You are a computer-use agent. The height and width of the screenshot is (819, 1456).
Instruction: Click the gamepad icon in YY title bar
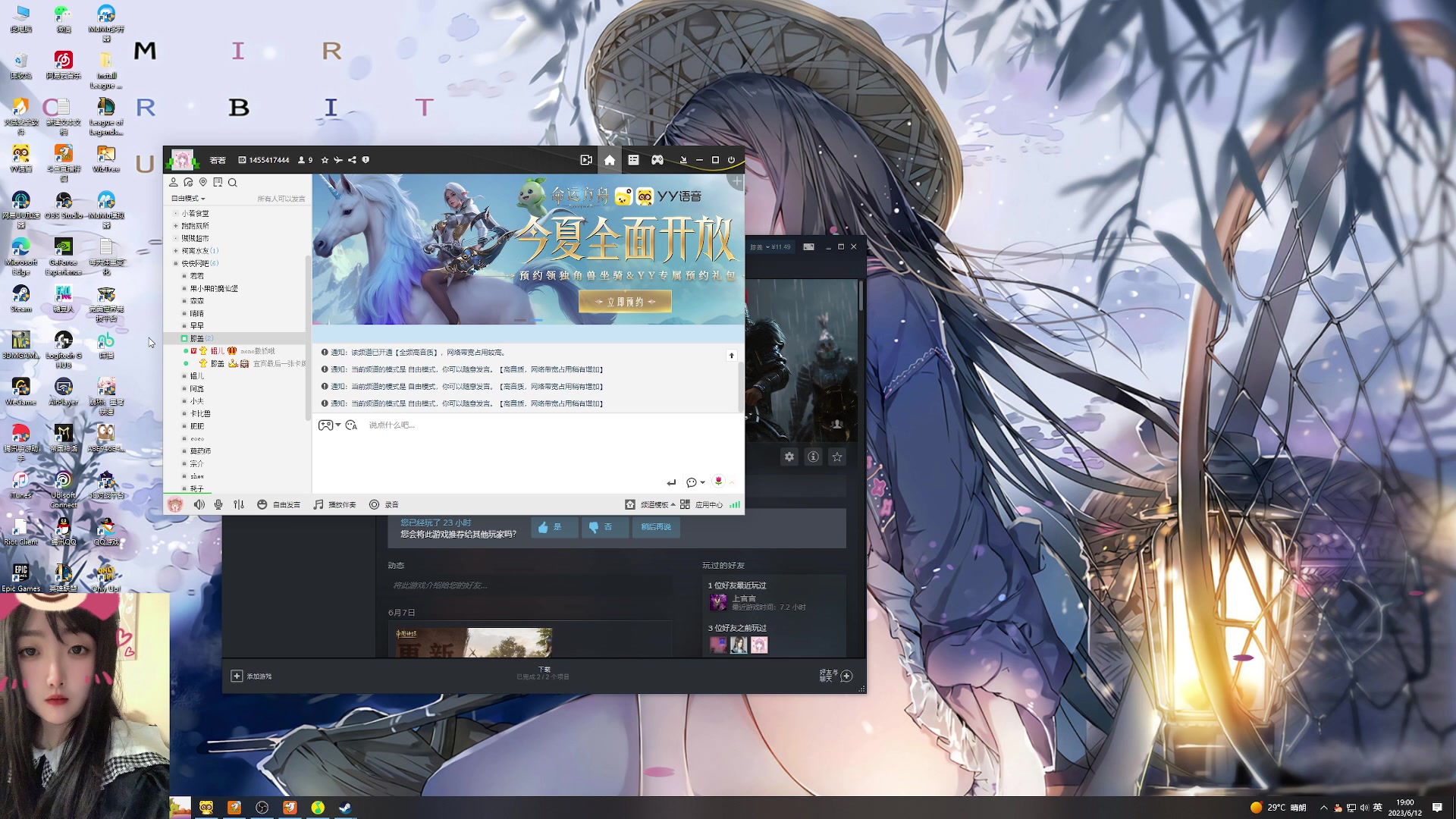coord(657,160)
